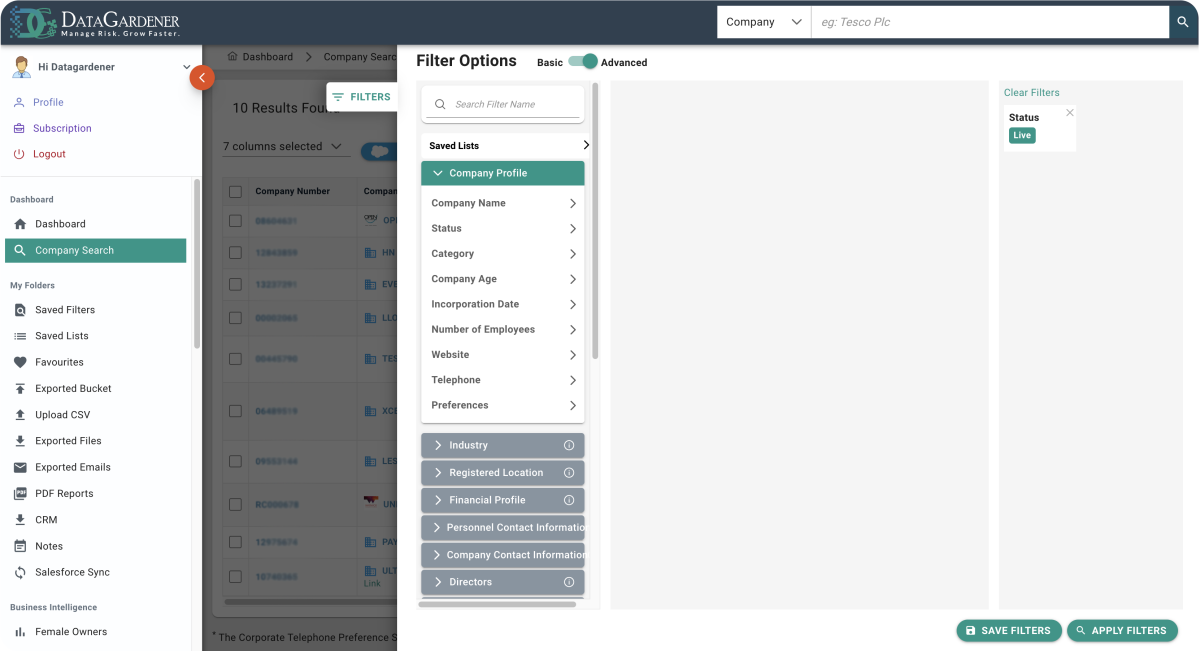Click the magnifier search icon in top bar

click(x=1184, y=22)
